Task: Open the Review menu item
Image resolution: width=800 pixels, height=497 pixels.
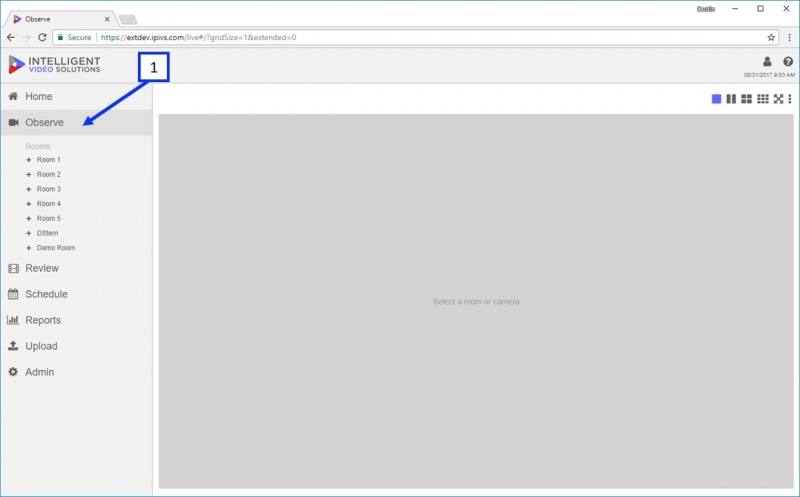Action: click(76, 268)
